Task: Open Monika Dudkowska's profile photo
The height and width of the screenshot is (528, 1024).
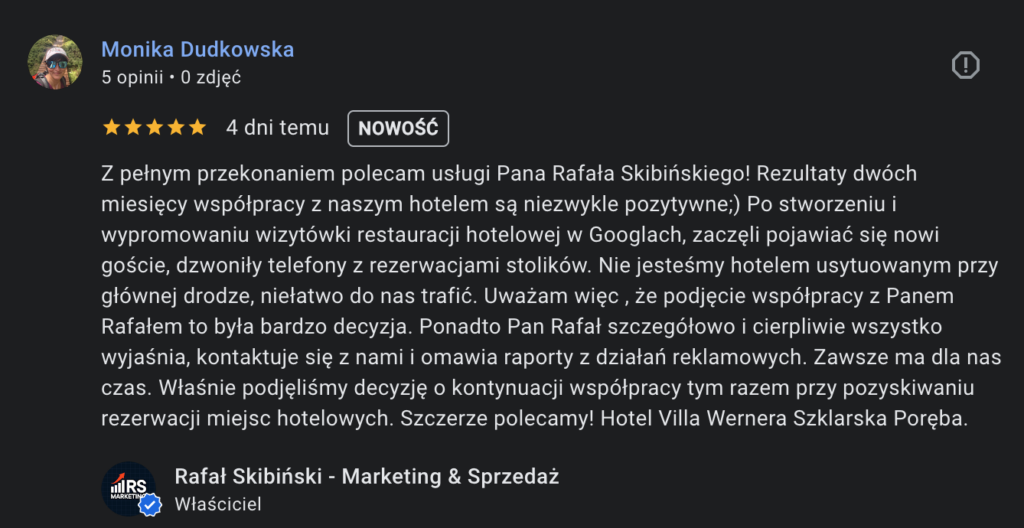Action: pyautogui.click(x=55, y=62)
